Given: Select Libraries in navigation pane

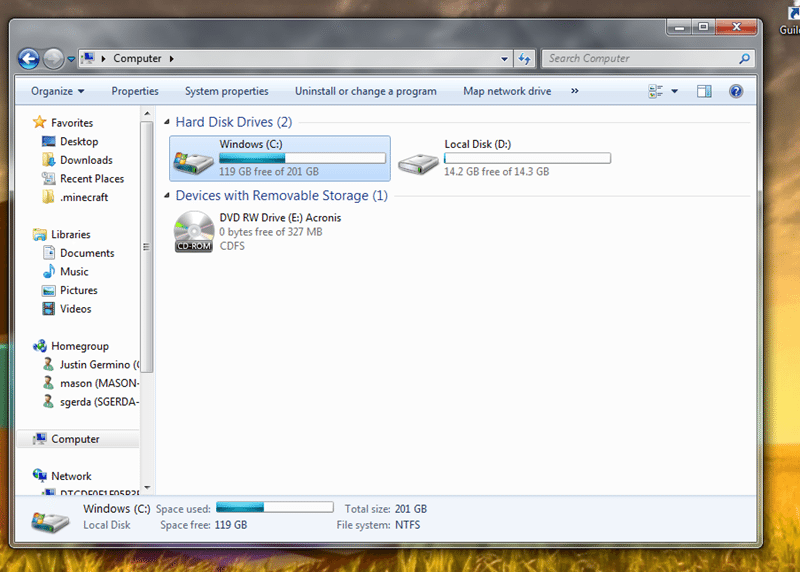Looking at the screenshot, I should click(70, 235).
